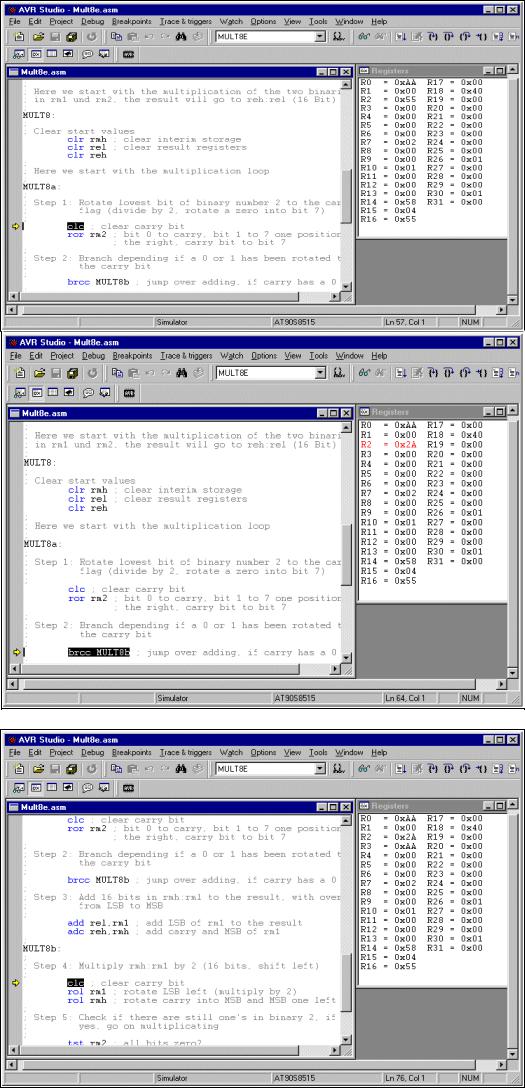525x1088 pixels.
Task: Click highlighted 'clc' instruction in top code window
Action: [76, 226]
